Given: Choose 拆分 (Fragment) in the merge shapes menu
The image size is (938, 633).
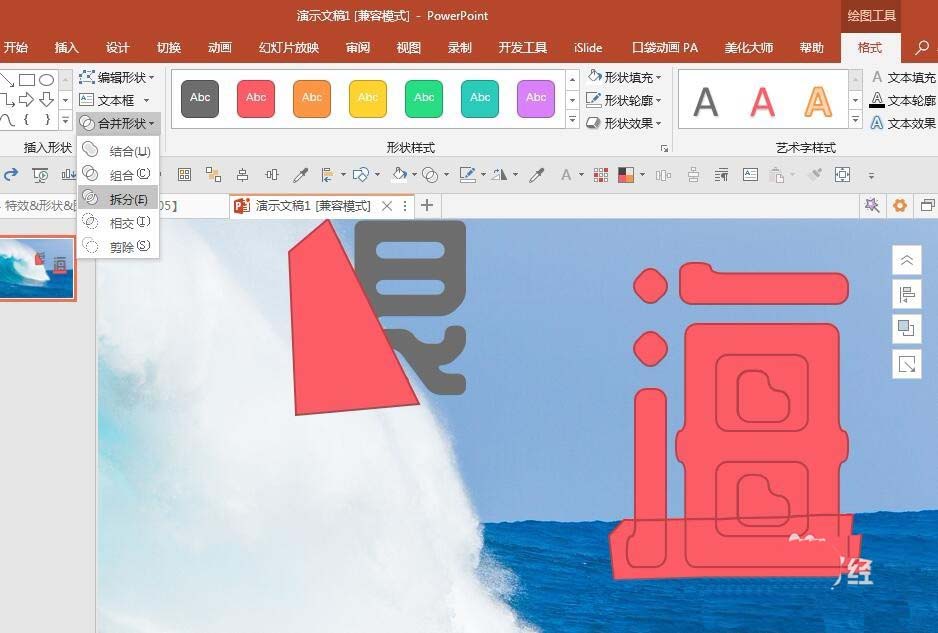Looking at the screenshot, I should tap(118, 199).
